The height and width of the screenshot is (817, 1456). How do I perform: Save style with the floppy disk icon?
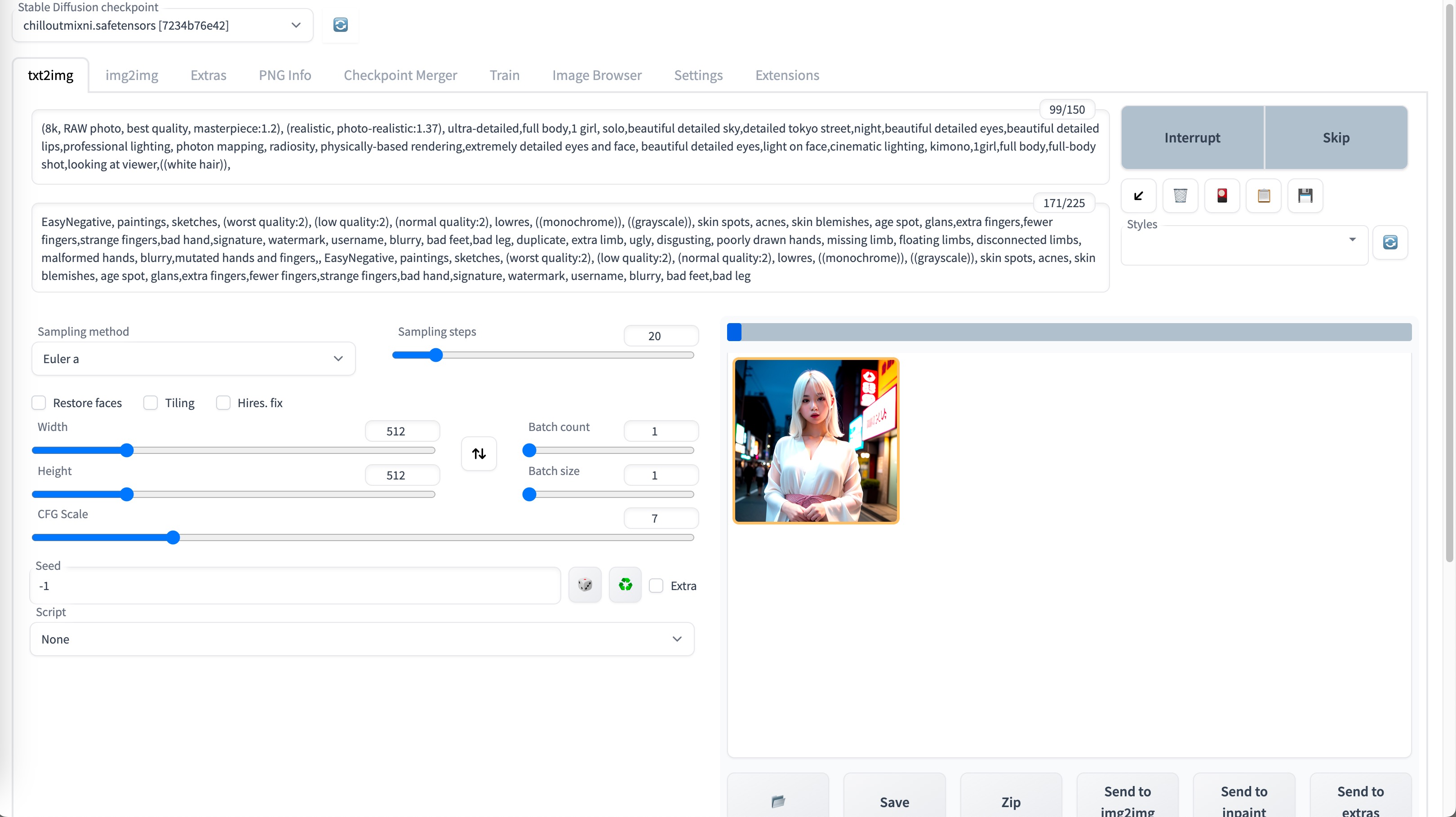pos(1305,195)
